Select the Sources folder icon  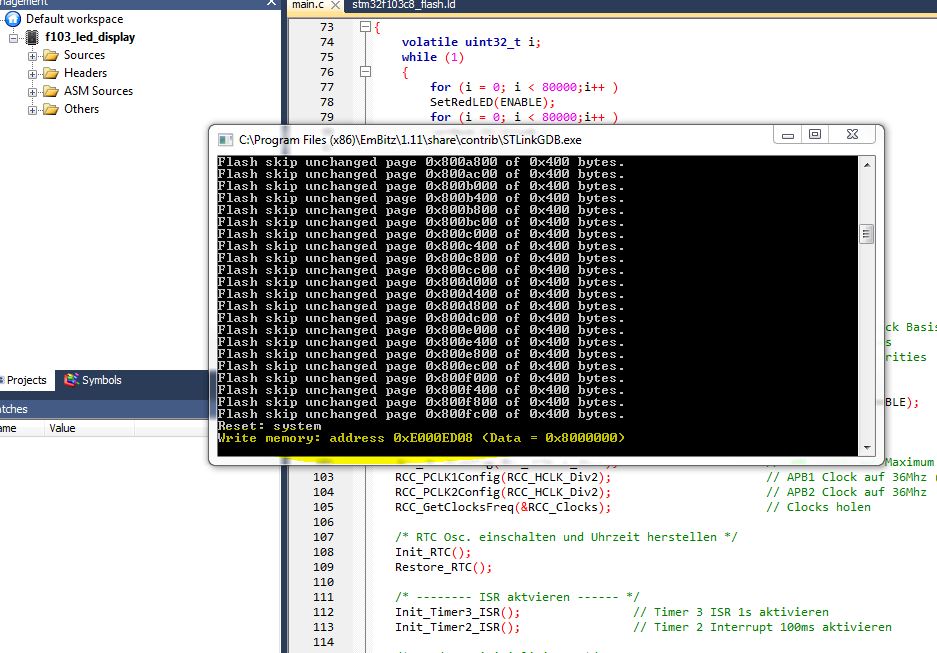click(51, 56)
